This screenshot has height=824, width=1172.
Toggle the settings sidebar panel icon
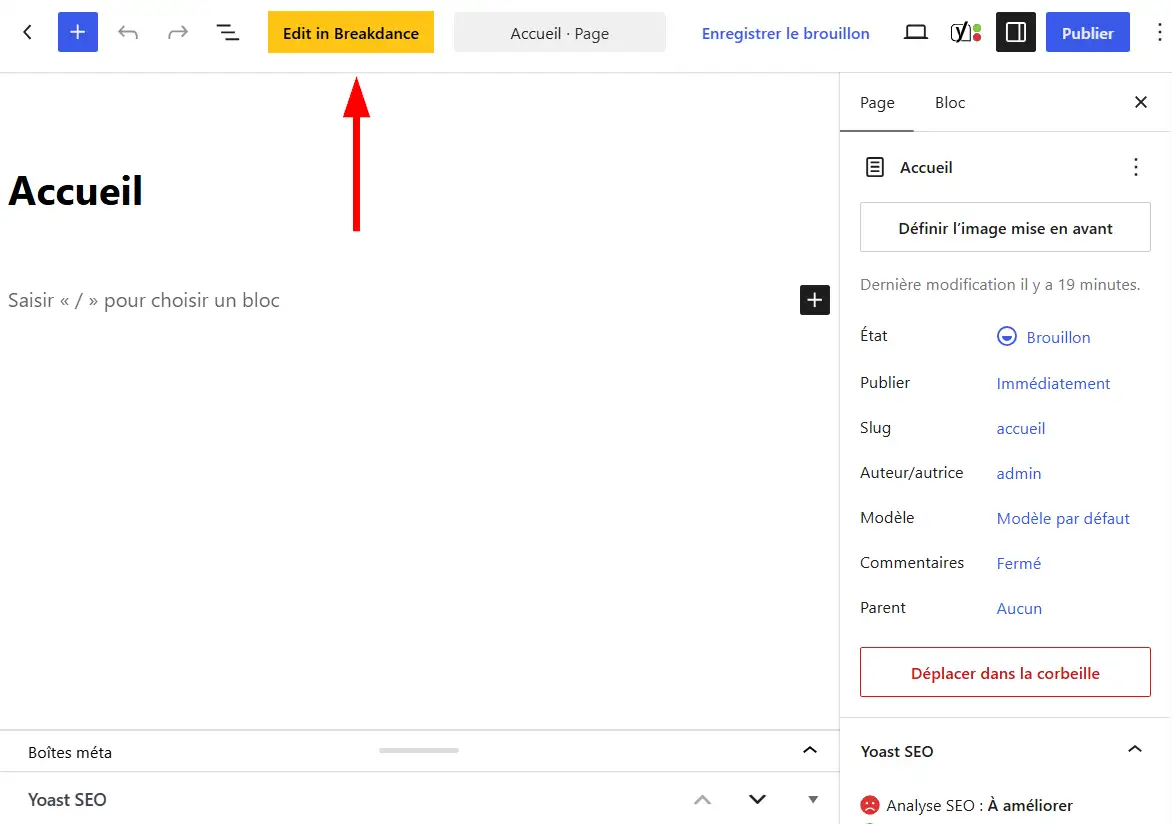click(1016, 32)
